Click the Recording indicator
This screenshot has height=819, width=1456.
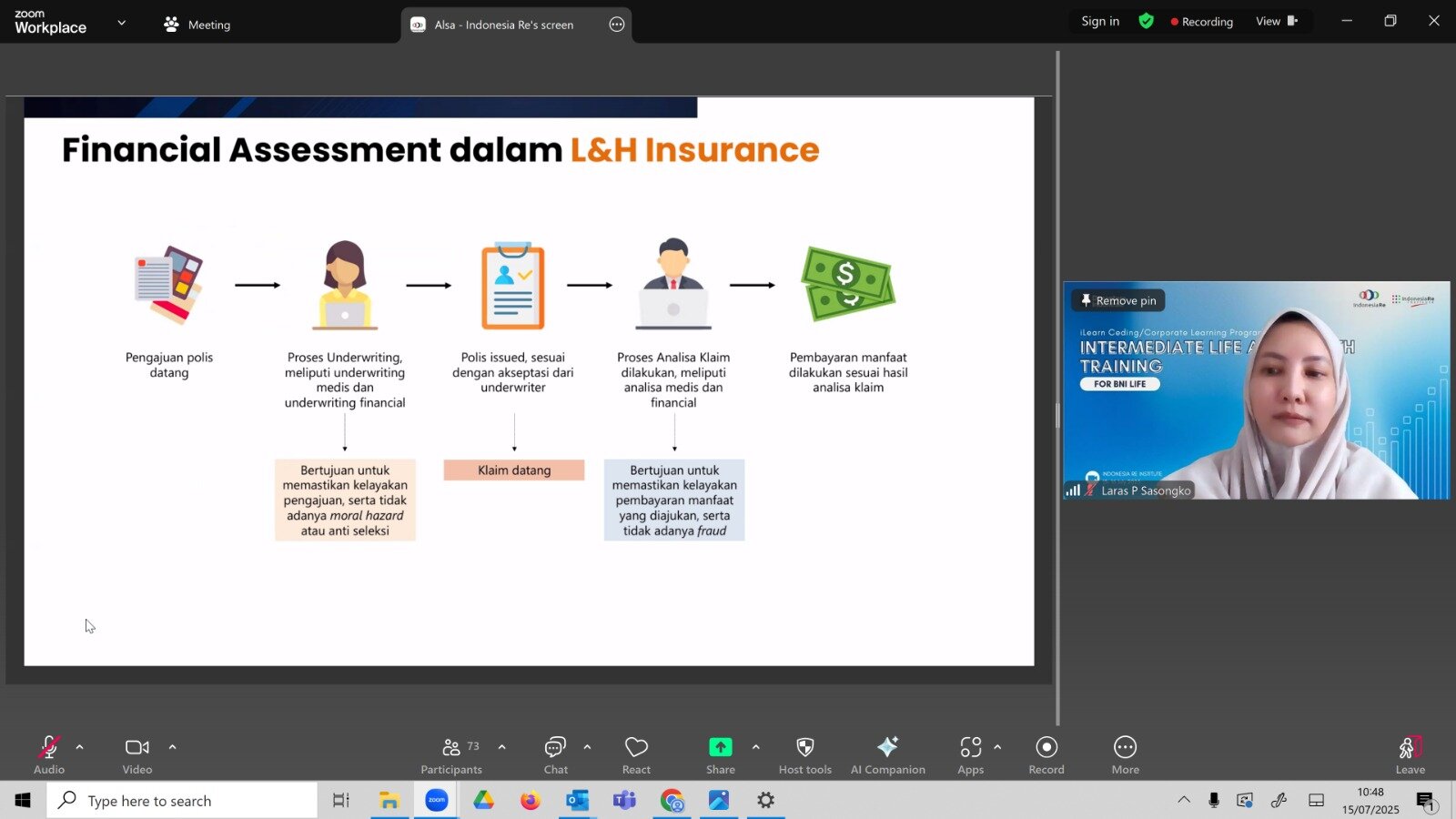1201,21
